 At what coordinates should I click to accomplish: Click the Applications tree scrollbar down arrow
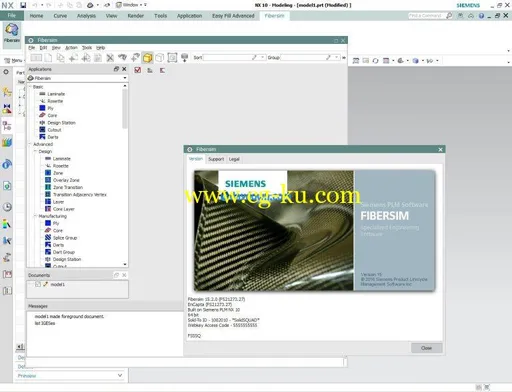click(125, 264)
